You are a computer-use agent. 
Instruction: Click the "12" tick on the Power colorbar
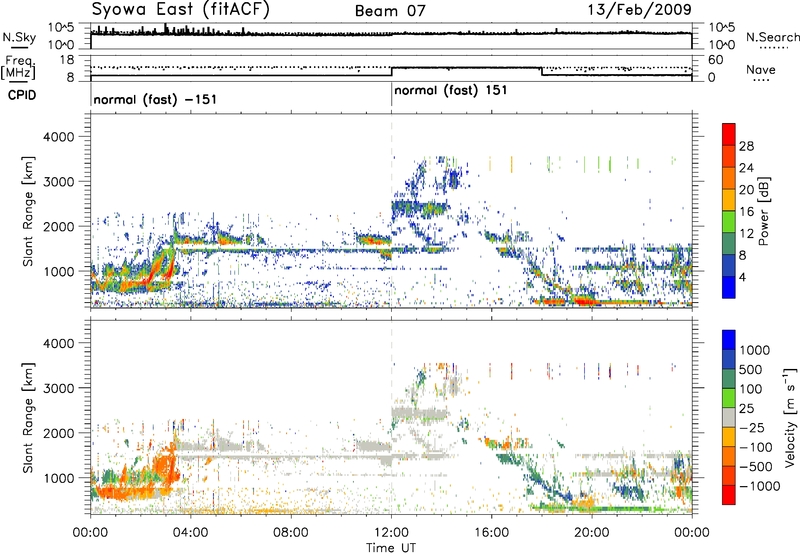click(746, 234)
